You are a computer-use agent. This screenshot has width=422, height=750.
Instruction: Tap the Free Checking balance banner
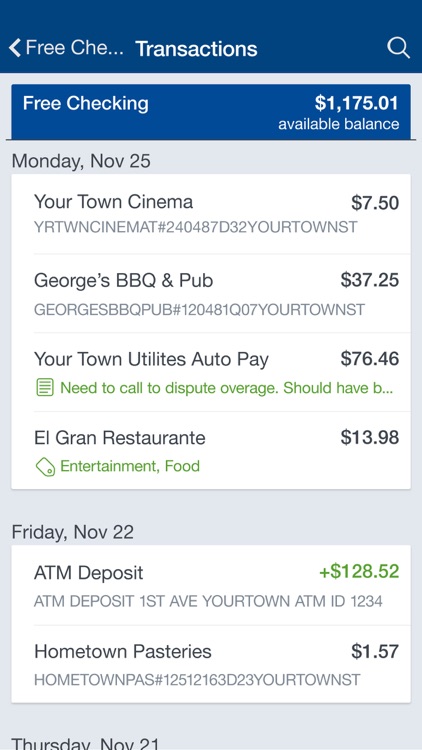coord(211,112)
